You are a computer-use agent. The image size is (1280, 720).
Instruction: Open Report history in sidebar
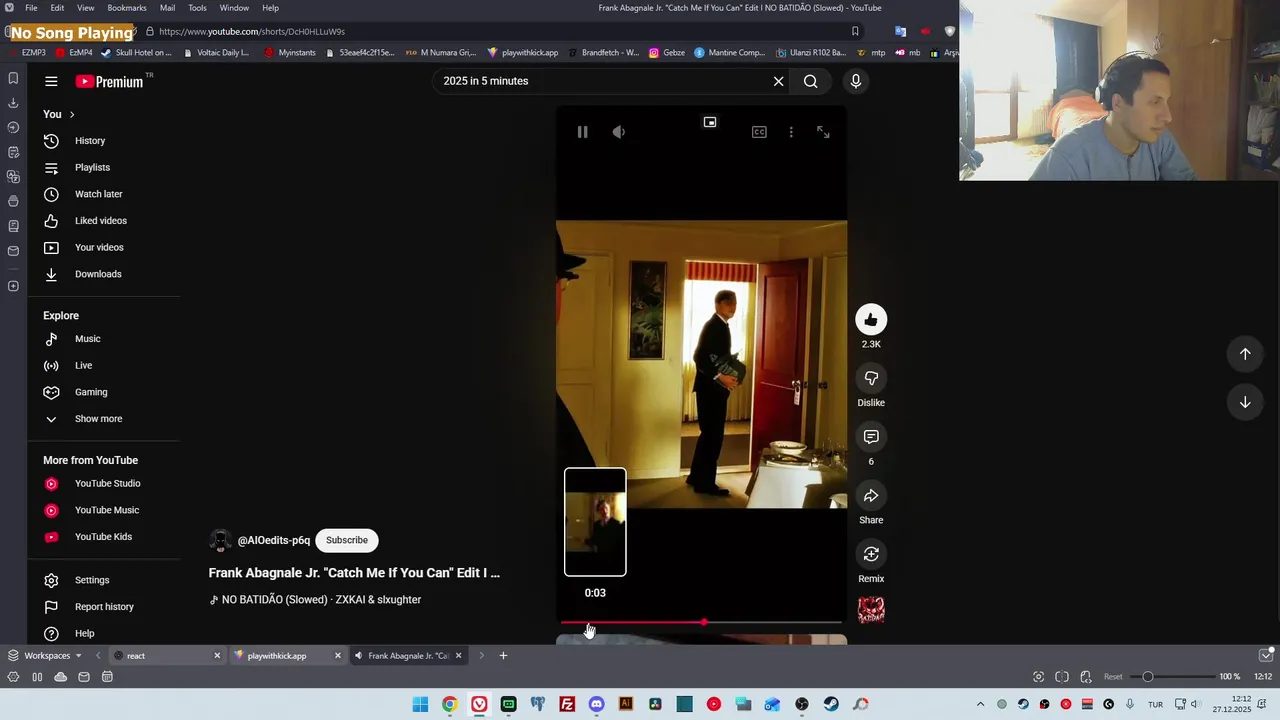coord(104,607)
